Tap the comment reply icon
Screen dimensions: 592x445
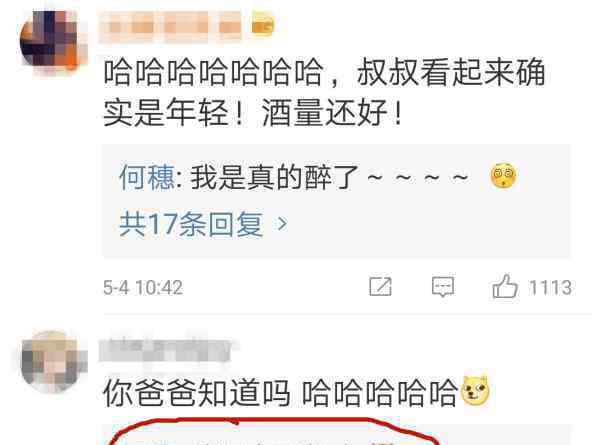(x=442, y=287)
